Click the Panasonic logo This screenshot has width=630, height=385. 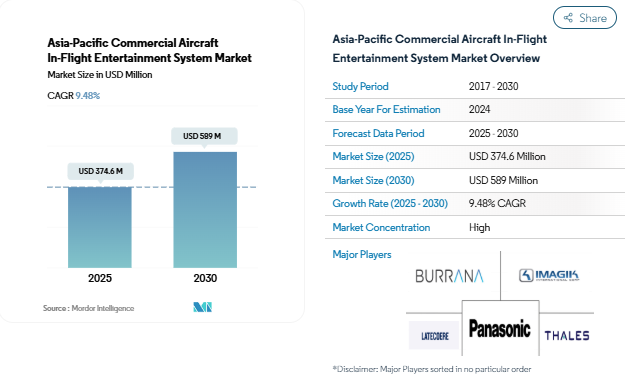pyautogui.click(x=500, y=329)
